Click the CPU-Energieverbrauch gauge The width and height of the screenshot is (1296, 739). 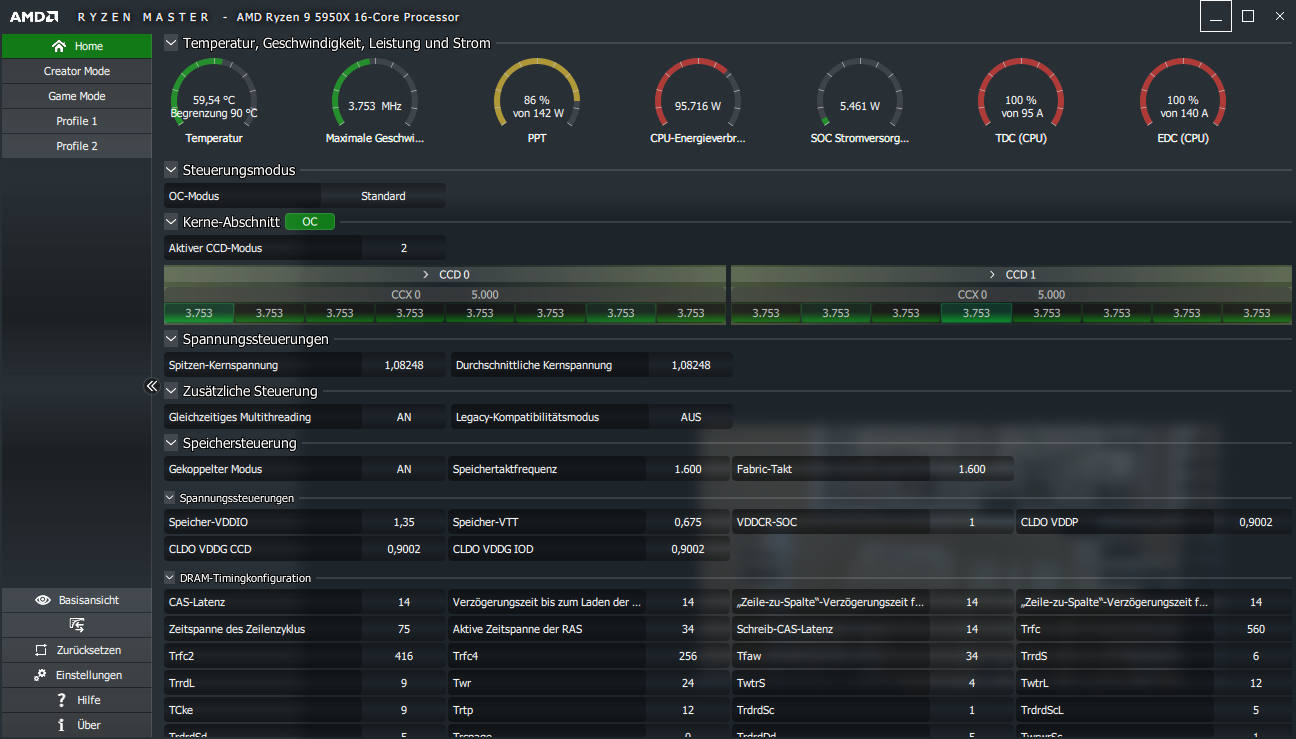coord(698,102)
